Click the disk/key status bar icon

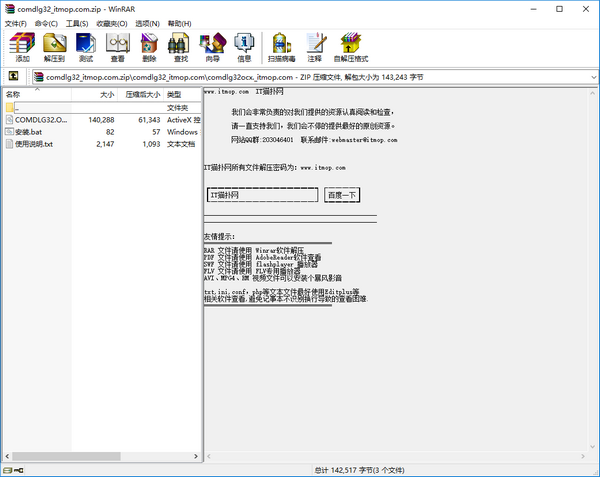[13, 470]
